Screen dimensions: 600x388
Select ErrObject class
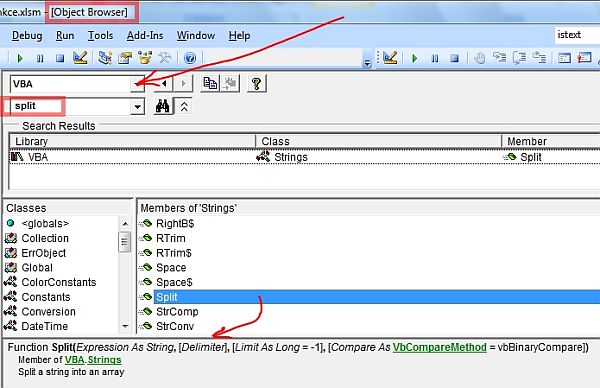[x=44, y=253]
